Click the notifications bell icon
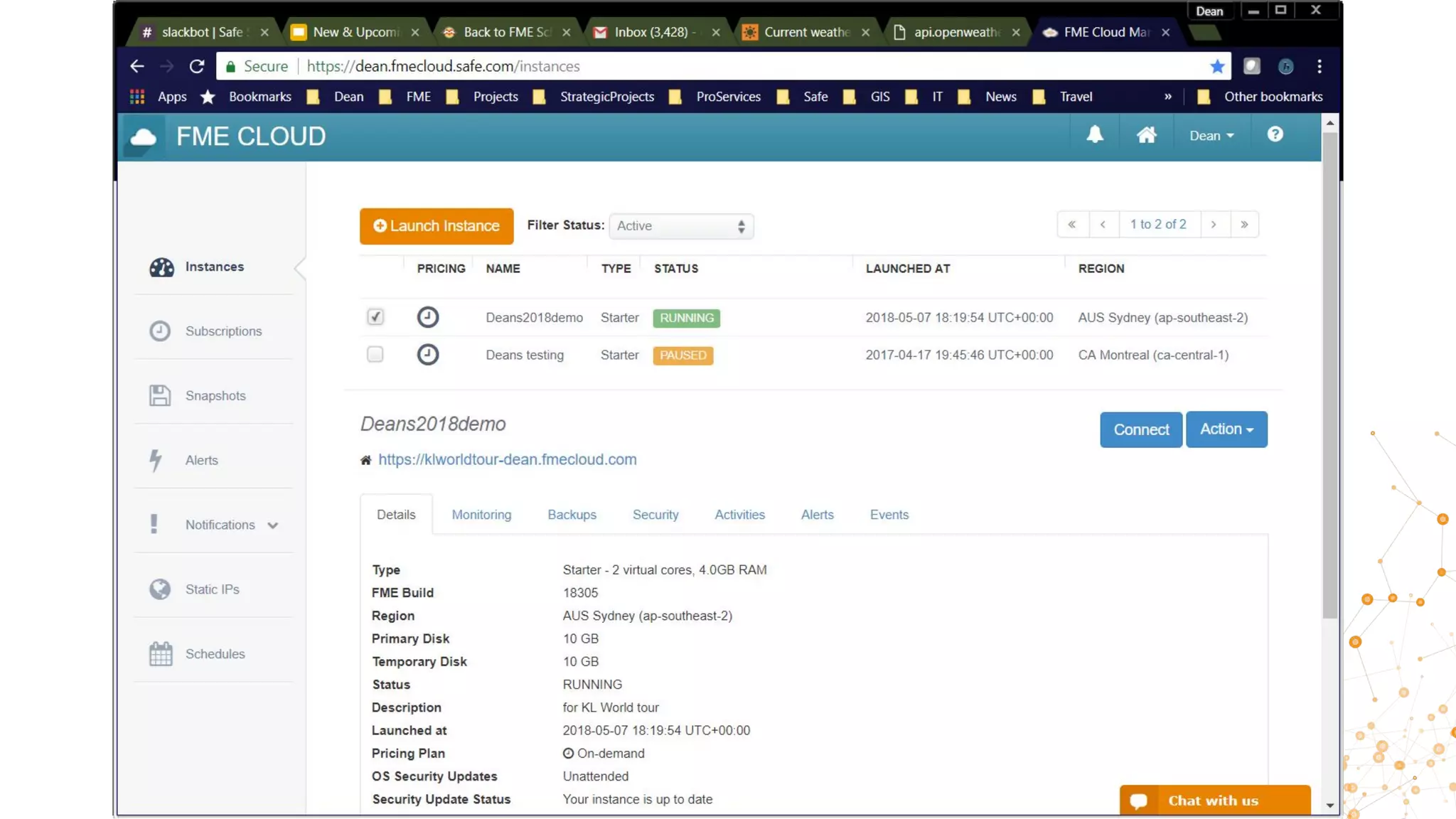 tap(1095, 135)
